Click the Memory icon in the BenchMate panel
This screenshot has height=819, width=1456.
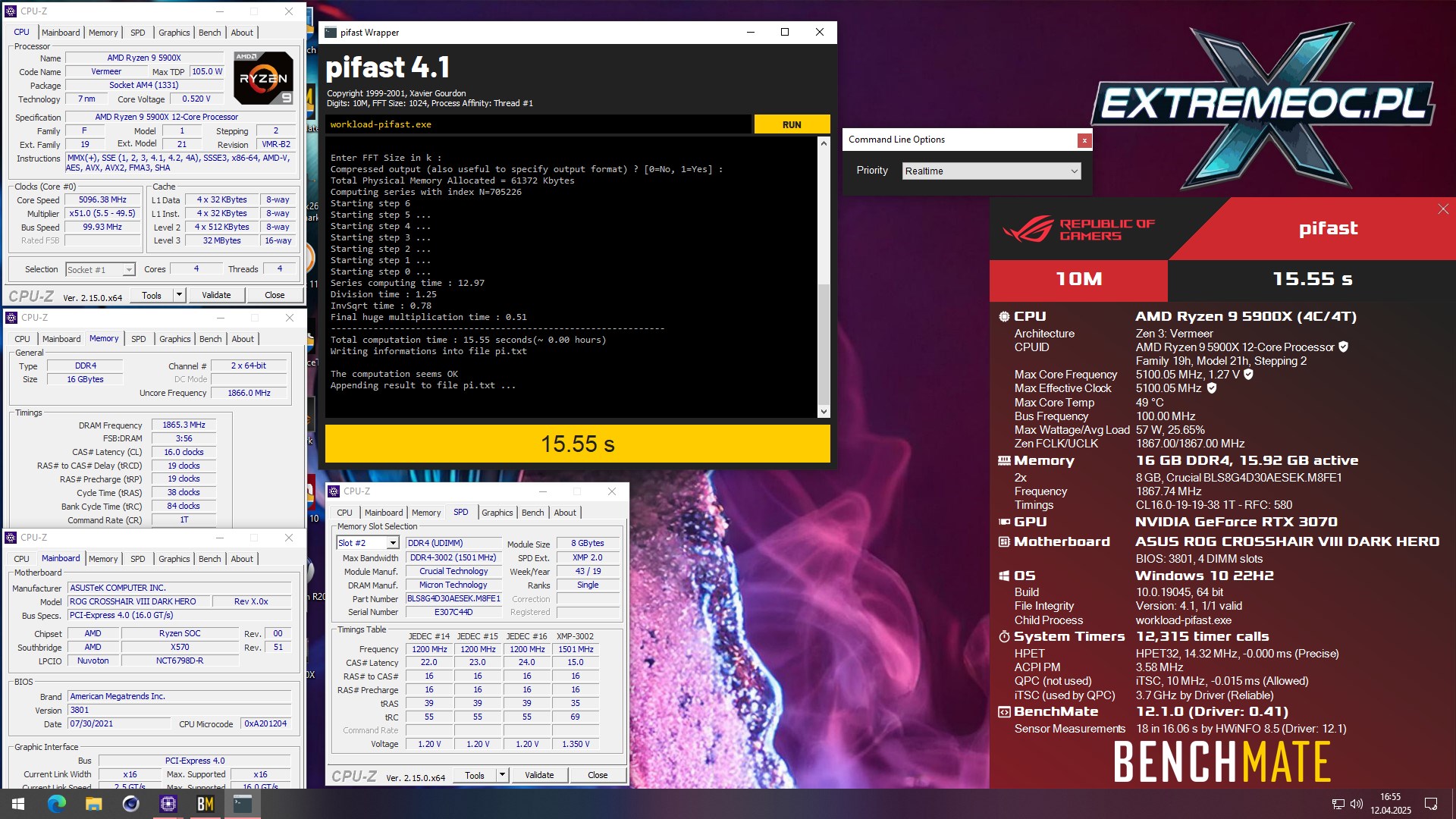[x=1004, y=461]
